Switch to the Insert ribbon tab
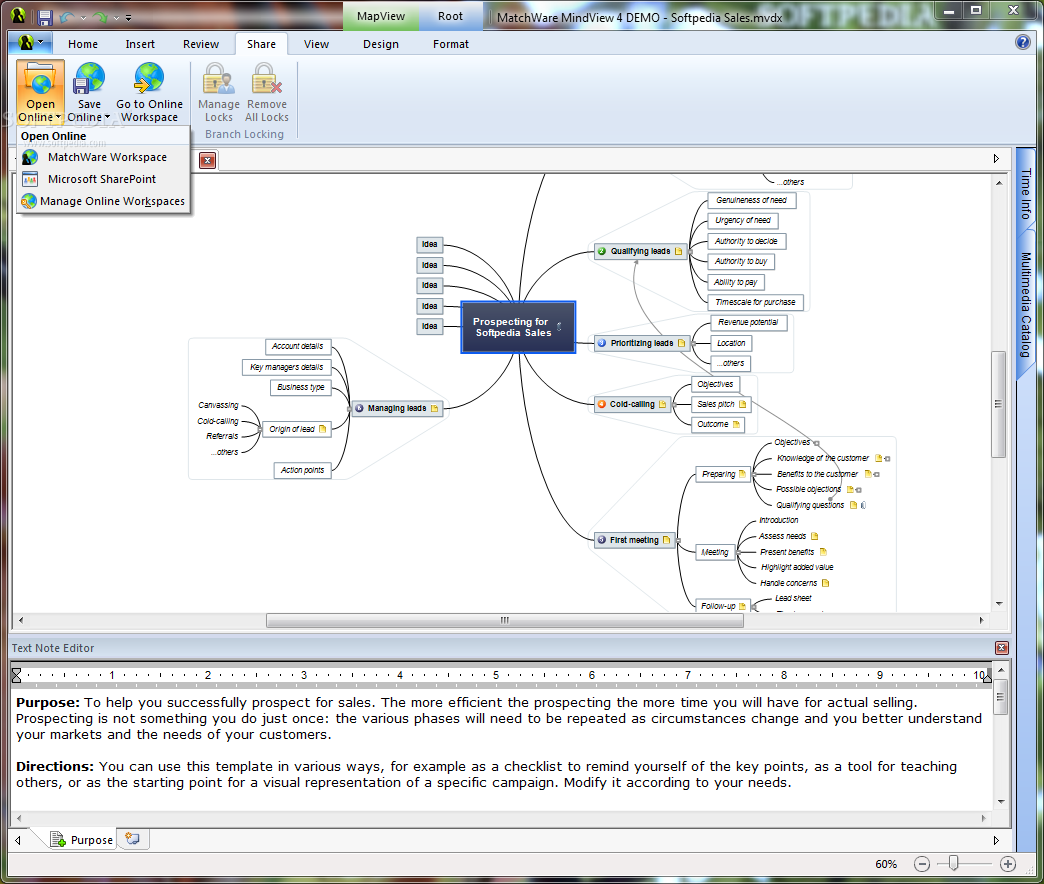This screenshot has height=884, width=1044. (140, 44)
